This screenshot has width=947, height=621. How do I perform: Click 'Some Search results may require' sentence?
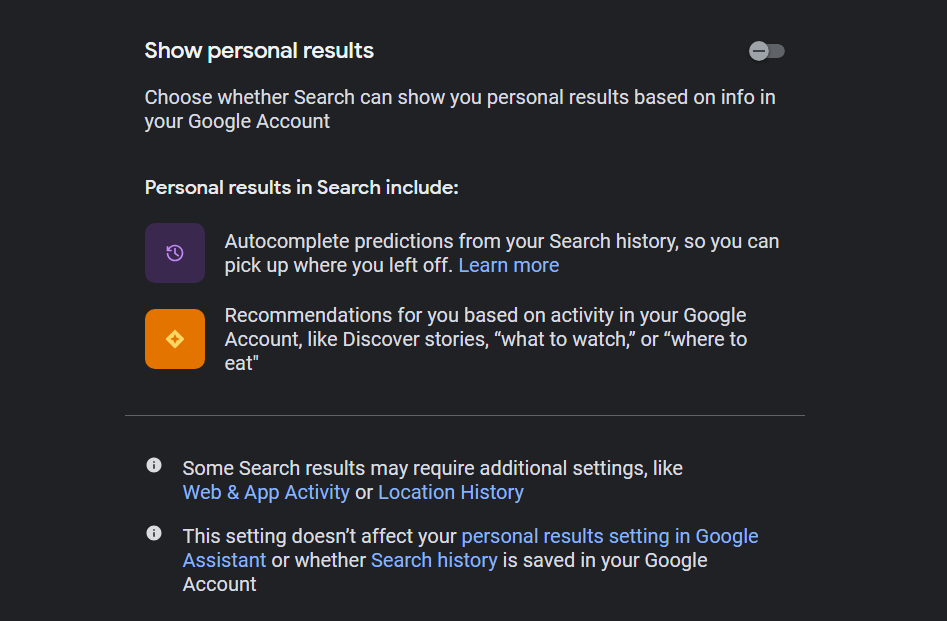[432, 469]
